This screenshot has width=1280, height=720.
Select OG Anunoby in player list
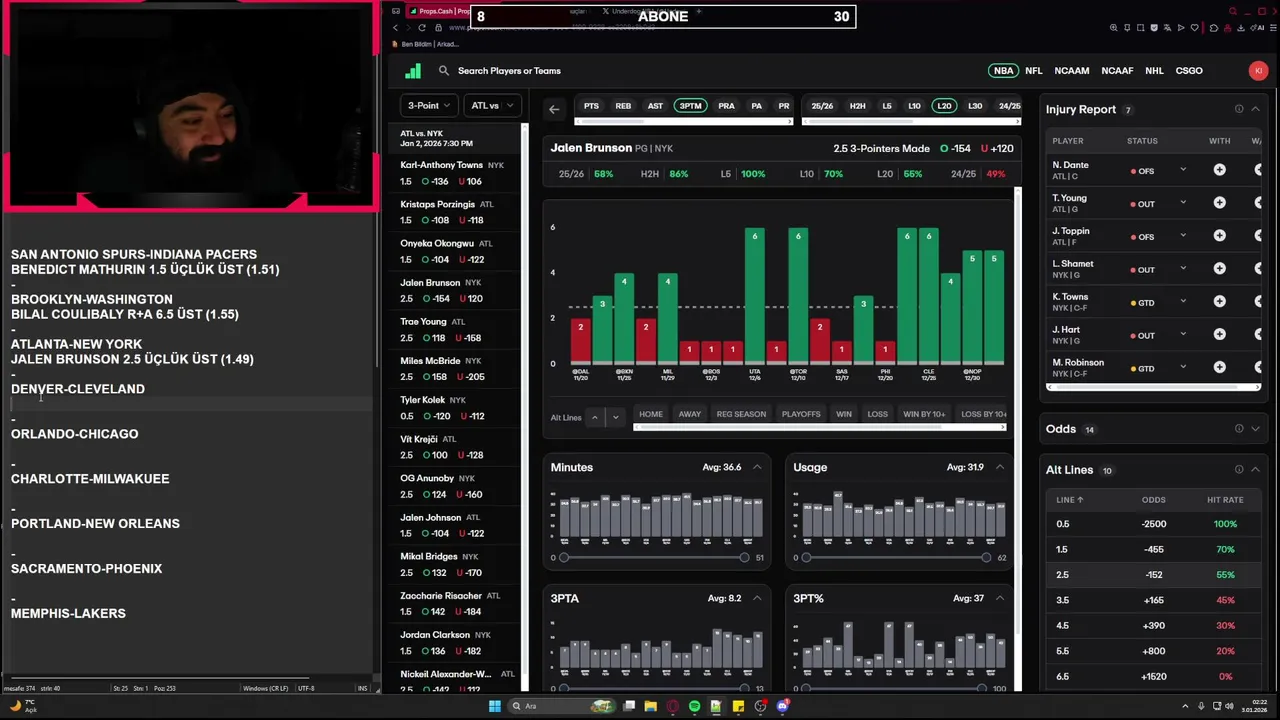[456, 486]
